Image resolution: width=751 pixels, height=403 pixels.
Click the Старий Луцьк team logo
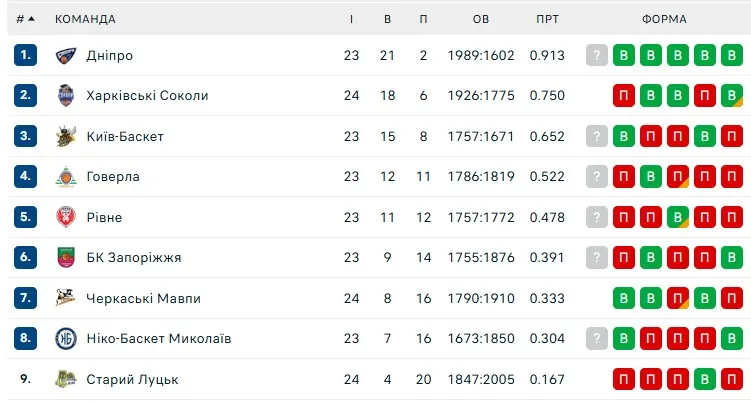[x=66, y=379]
